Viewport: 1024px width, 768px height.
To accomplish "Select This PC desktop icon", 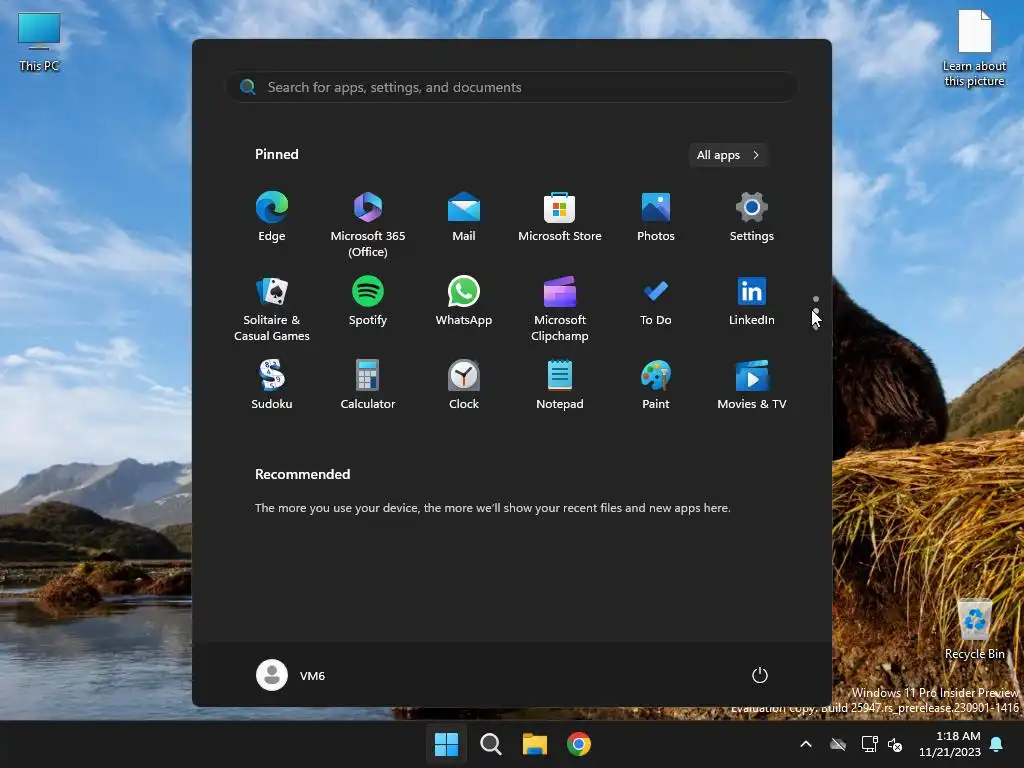I will tap(39, 42).
